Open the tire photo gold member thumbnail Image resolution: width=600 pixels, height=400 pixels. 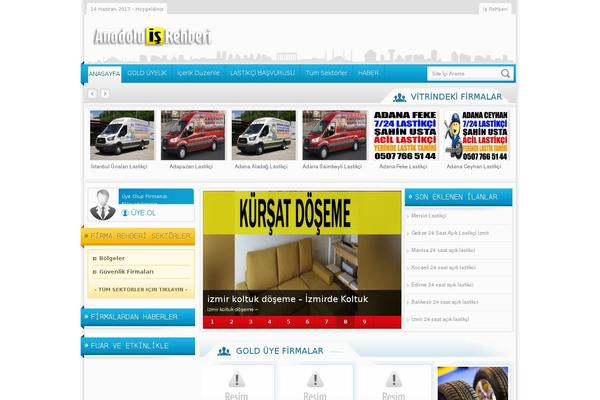(473, 383)
